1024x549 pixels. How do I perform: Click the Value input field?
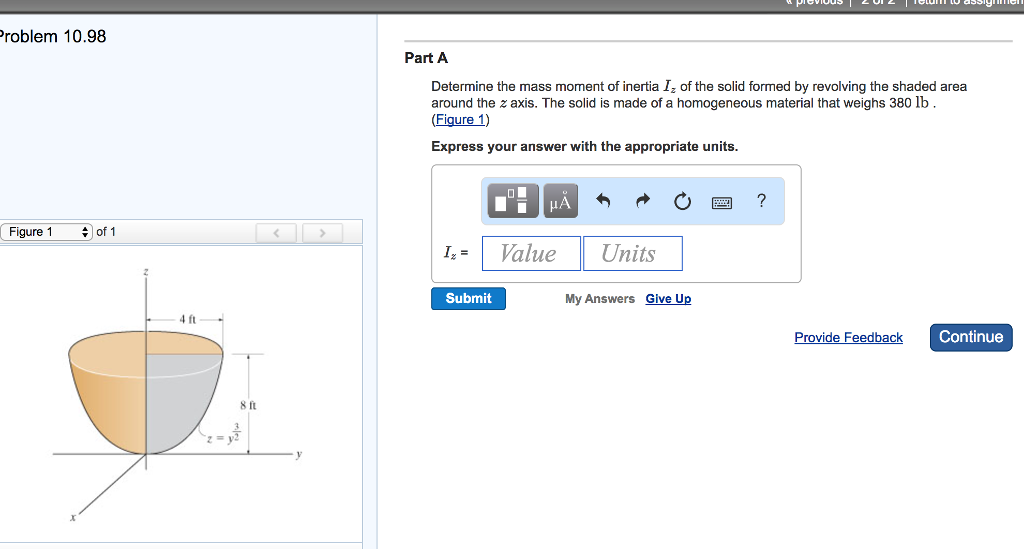pyautogui.click(x=531, y=253)
